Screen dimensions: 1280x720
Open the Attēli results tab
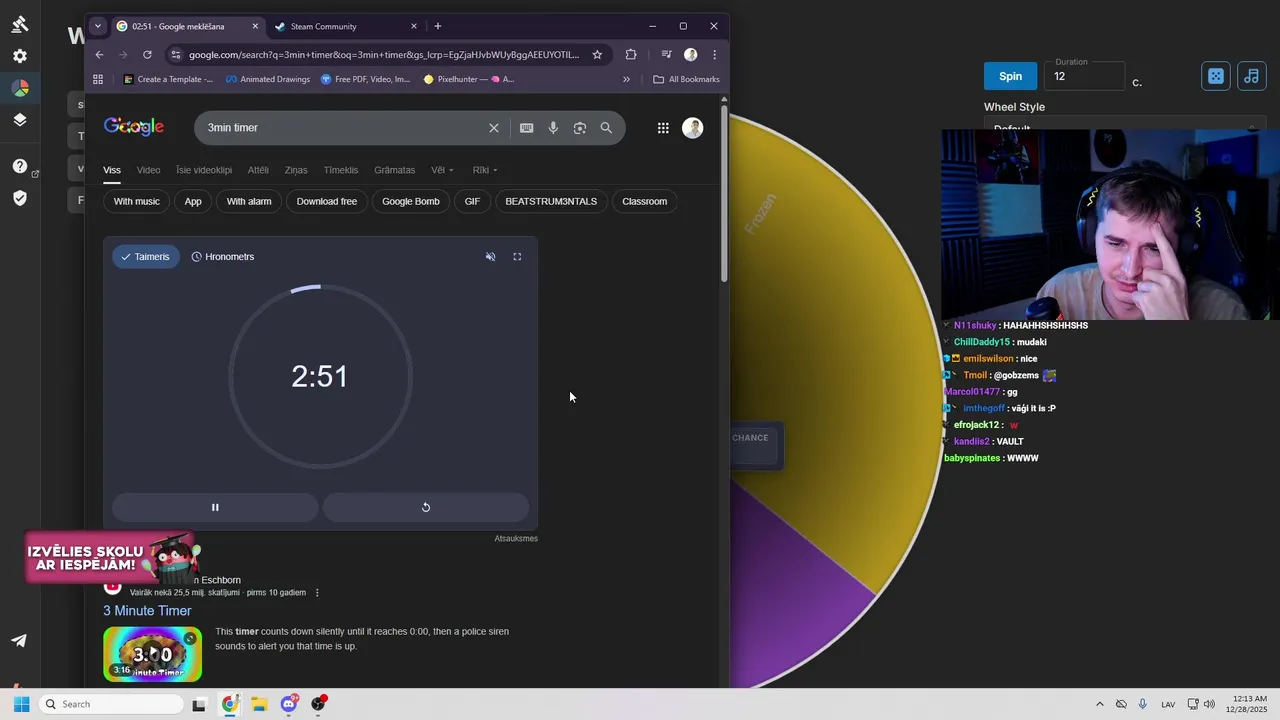[258, 170]
